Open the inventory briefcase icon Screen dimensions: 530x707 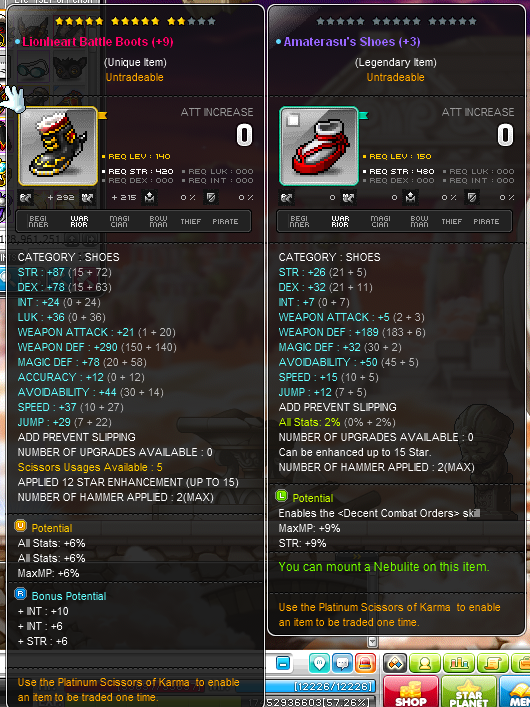pos(522,663)
